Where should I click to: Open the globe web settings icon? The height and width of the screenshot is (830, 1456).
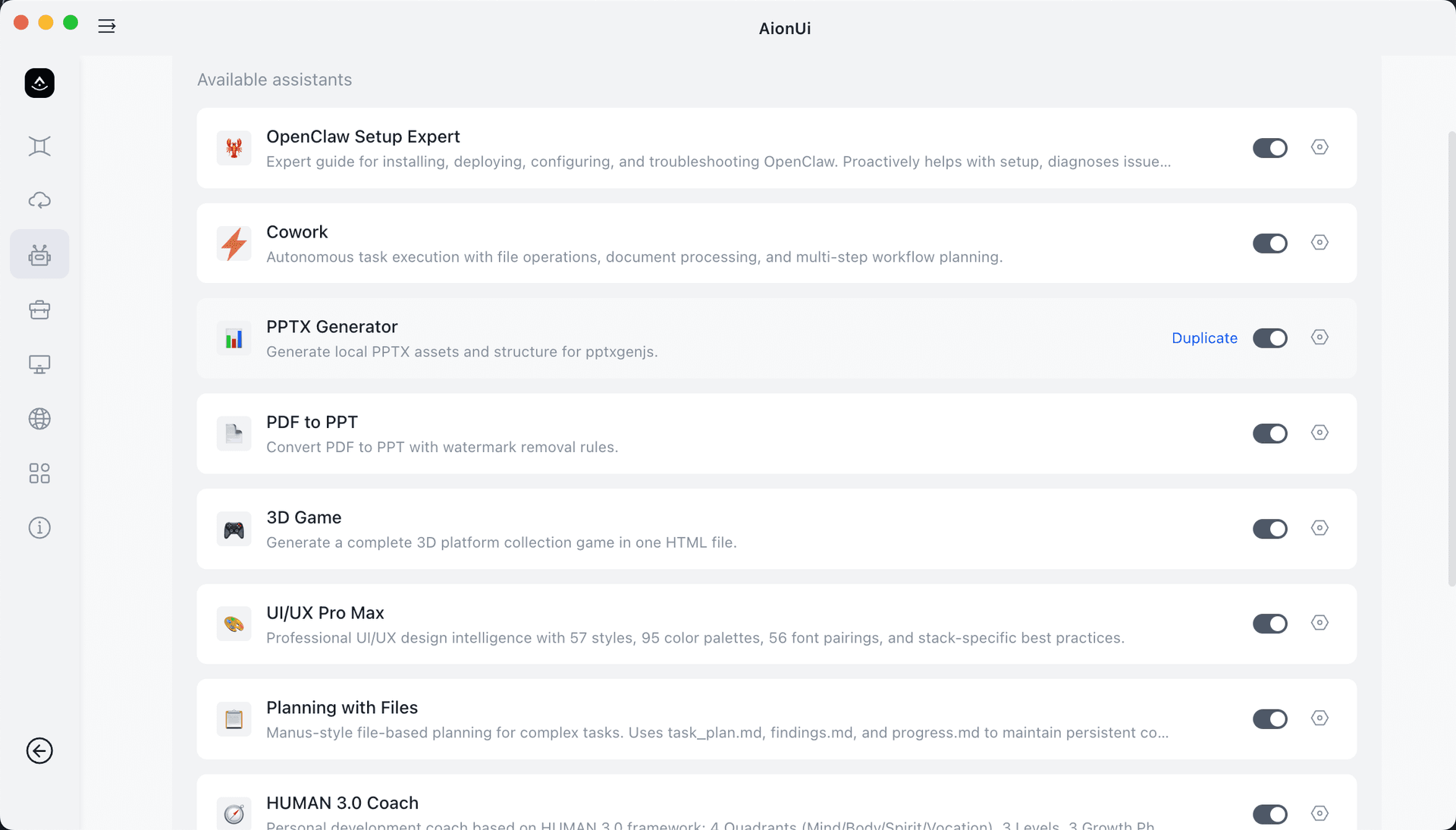coord(39,419)
